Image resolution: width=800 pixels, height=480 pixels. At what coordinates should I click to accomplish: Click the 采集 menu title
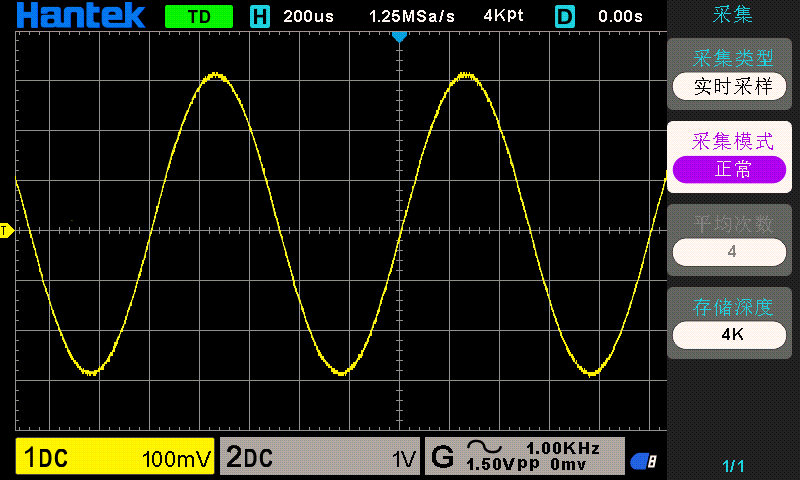tap(732, 15)
